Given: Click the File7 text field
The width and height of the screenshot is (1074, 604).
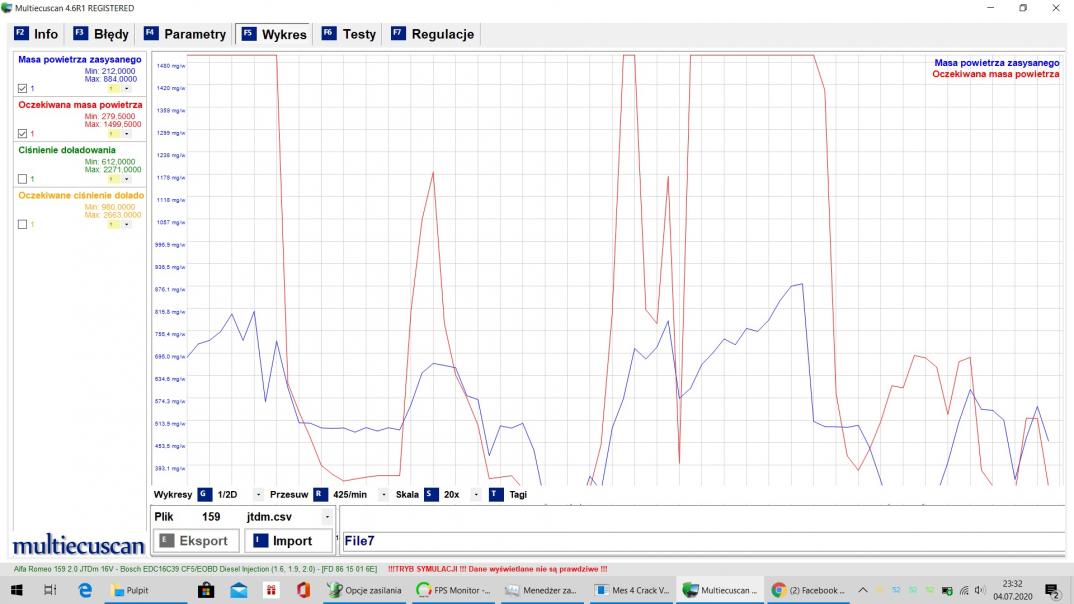Looking at the screenshot, I should tap(700, 541).
